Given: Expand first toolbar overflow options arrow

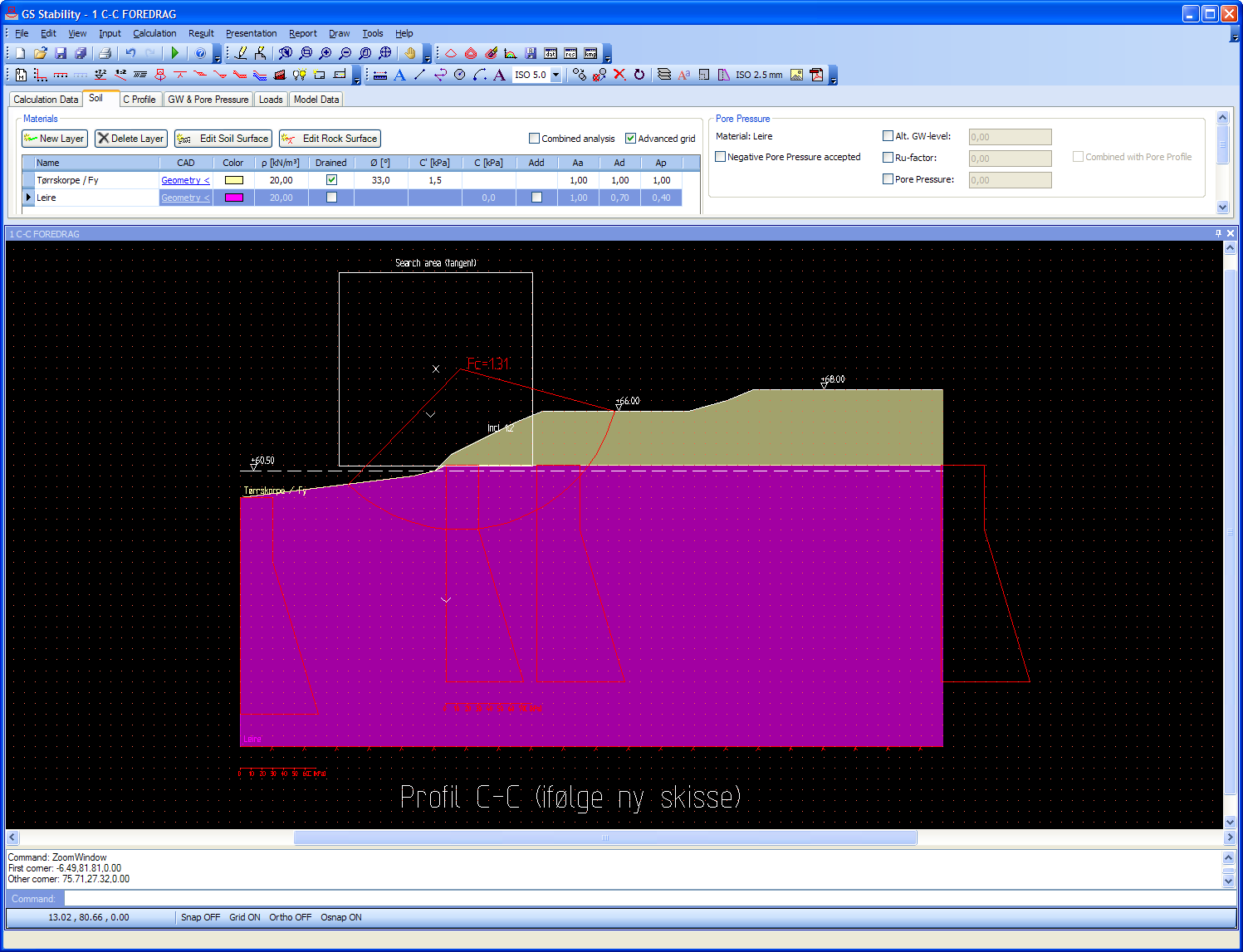Looking at the screenshot, I should [218, 54].
